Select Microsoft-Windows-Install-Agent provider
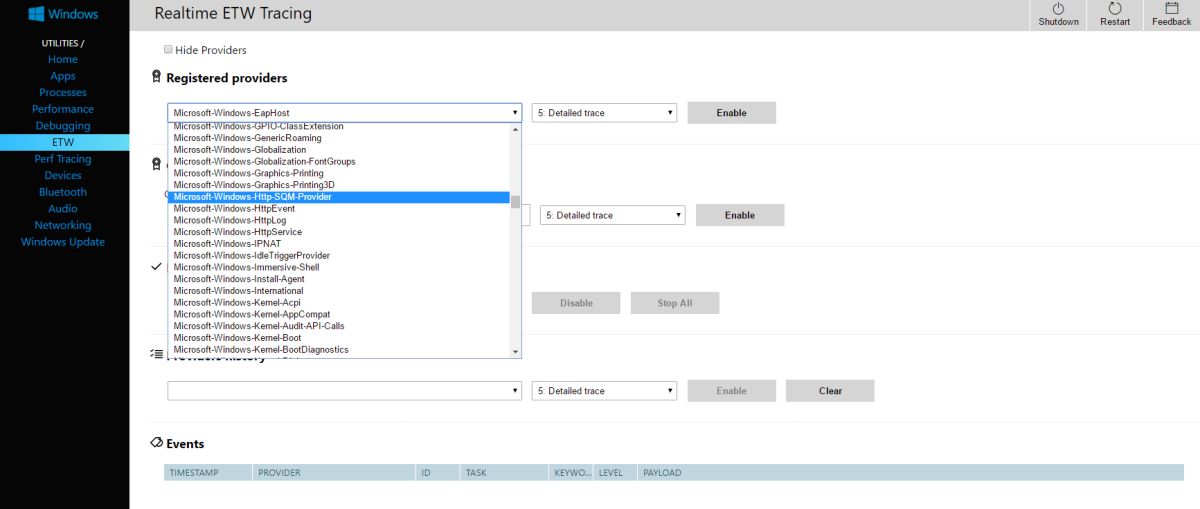 click(x=339, y=279)
